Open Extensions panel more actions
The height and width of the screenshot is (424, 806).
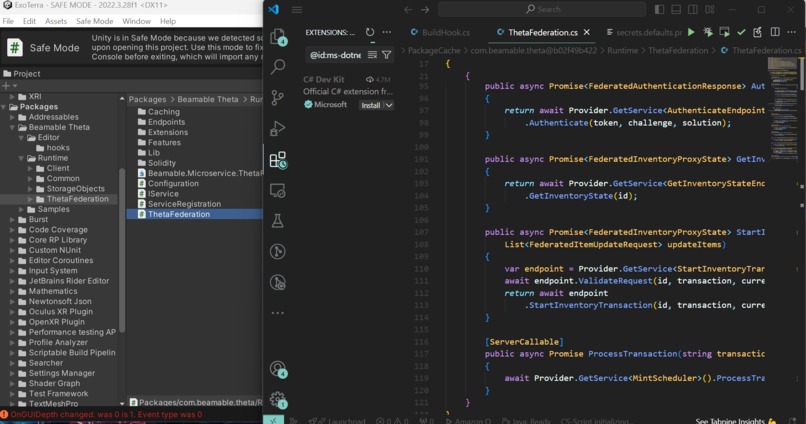(x=387, y=32)
